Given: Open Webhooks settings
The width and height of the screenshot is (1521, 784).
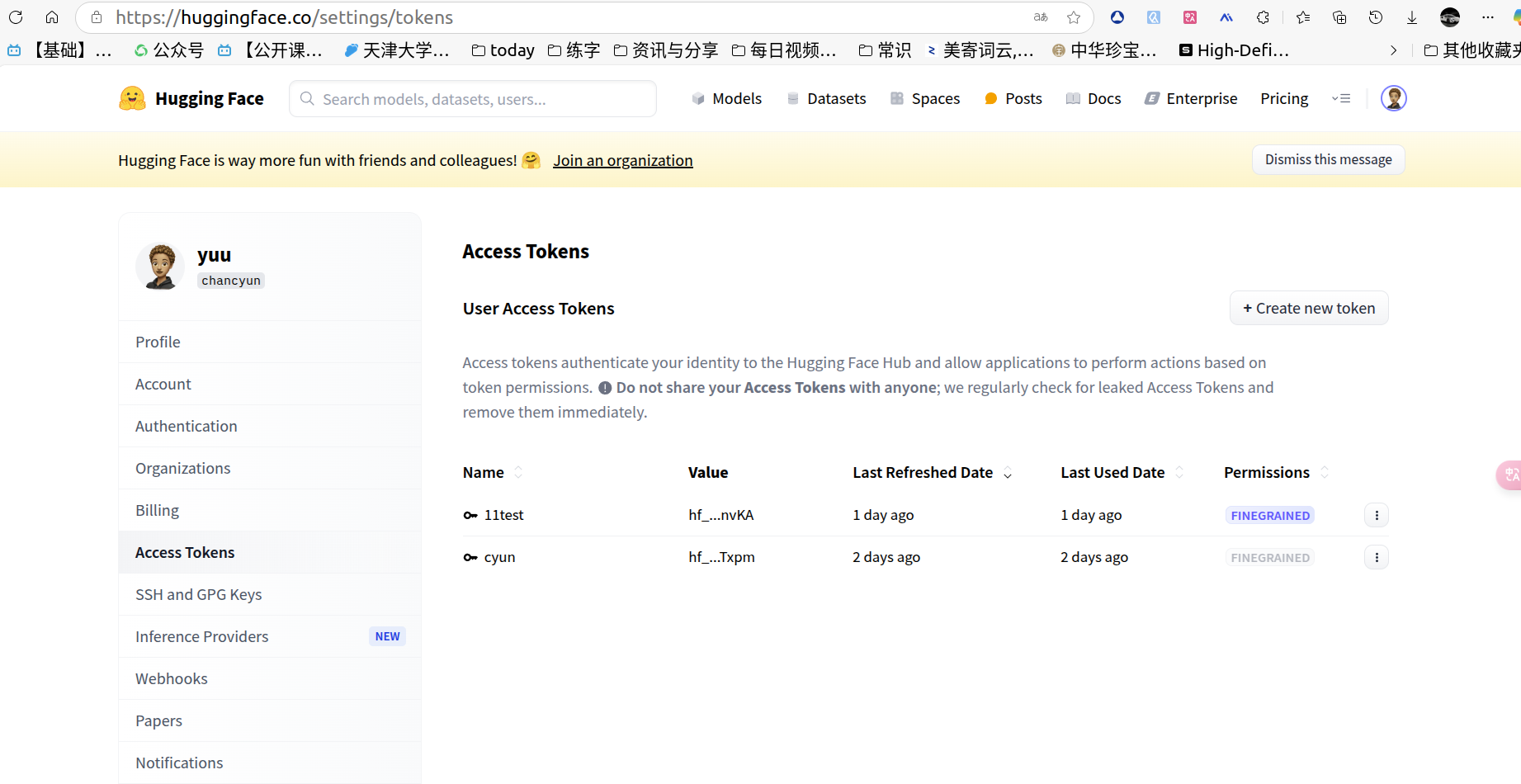Looking at the screenshot, I should point(270,678).
